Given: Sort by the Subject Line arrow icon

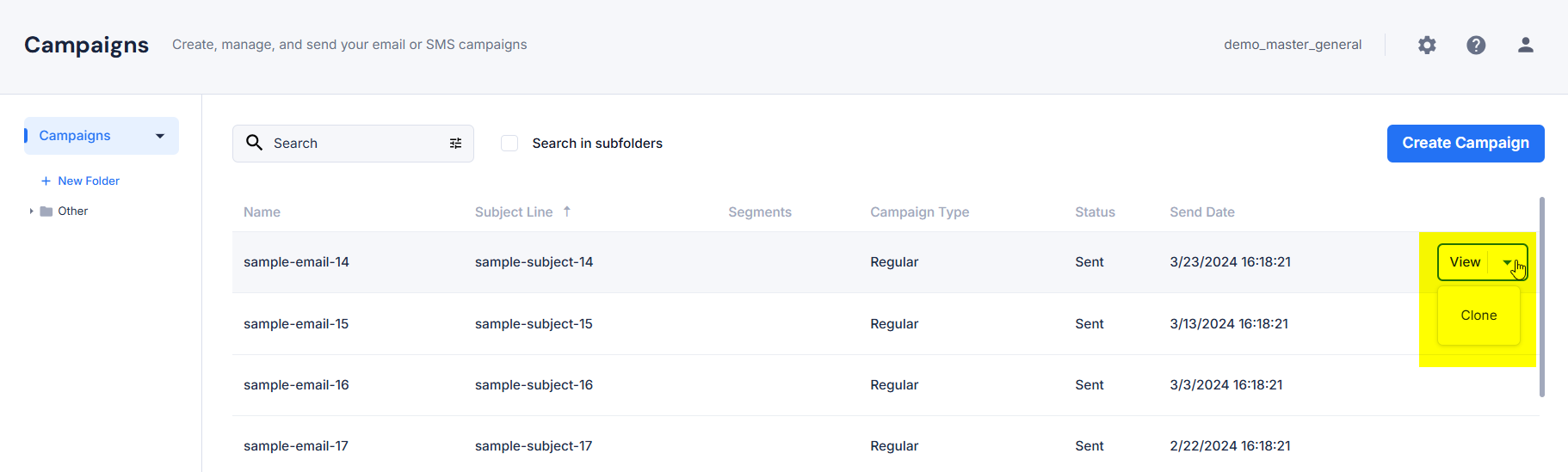Looking at the screenshot, I should (x=567, y=211).
